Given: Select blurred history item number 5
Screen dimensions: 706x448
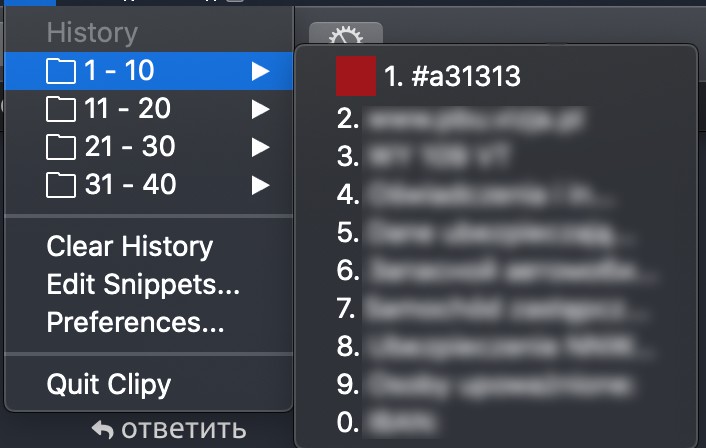Looking at the screenshot, I should [x=496, y=233].
